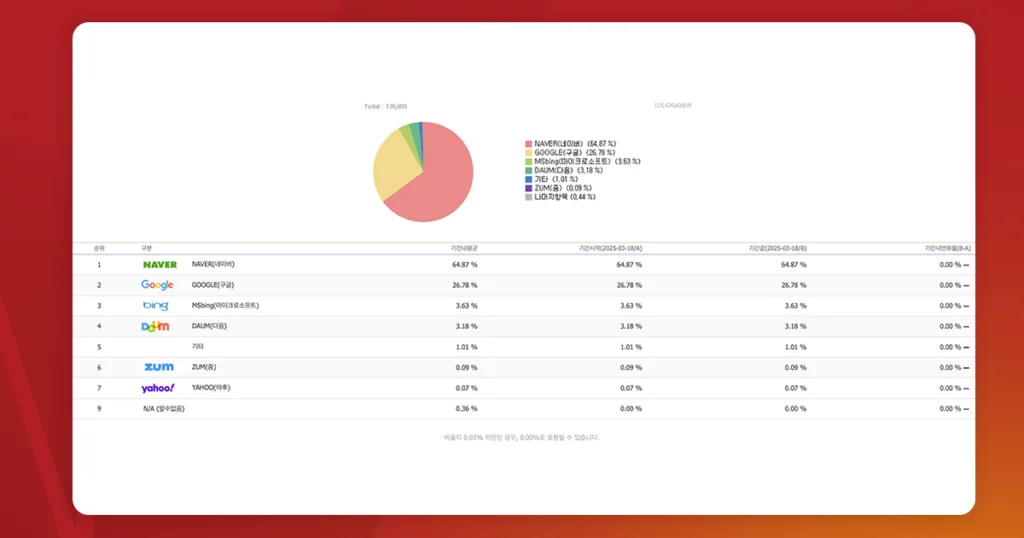The height and width of the screenshot is (538, 1024).
Task: Click the purple ZUM legend swatch
Action: click(528, 188)
